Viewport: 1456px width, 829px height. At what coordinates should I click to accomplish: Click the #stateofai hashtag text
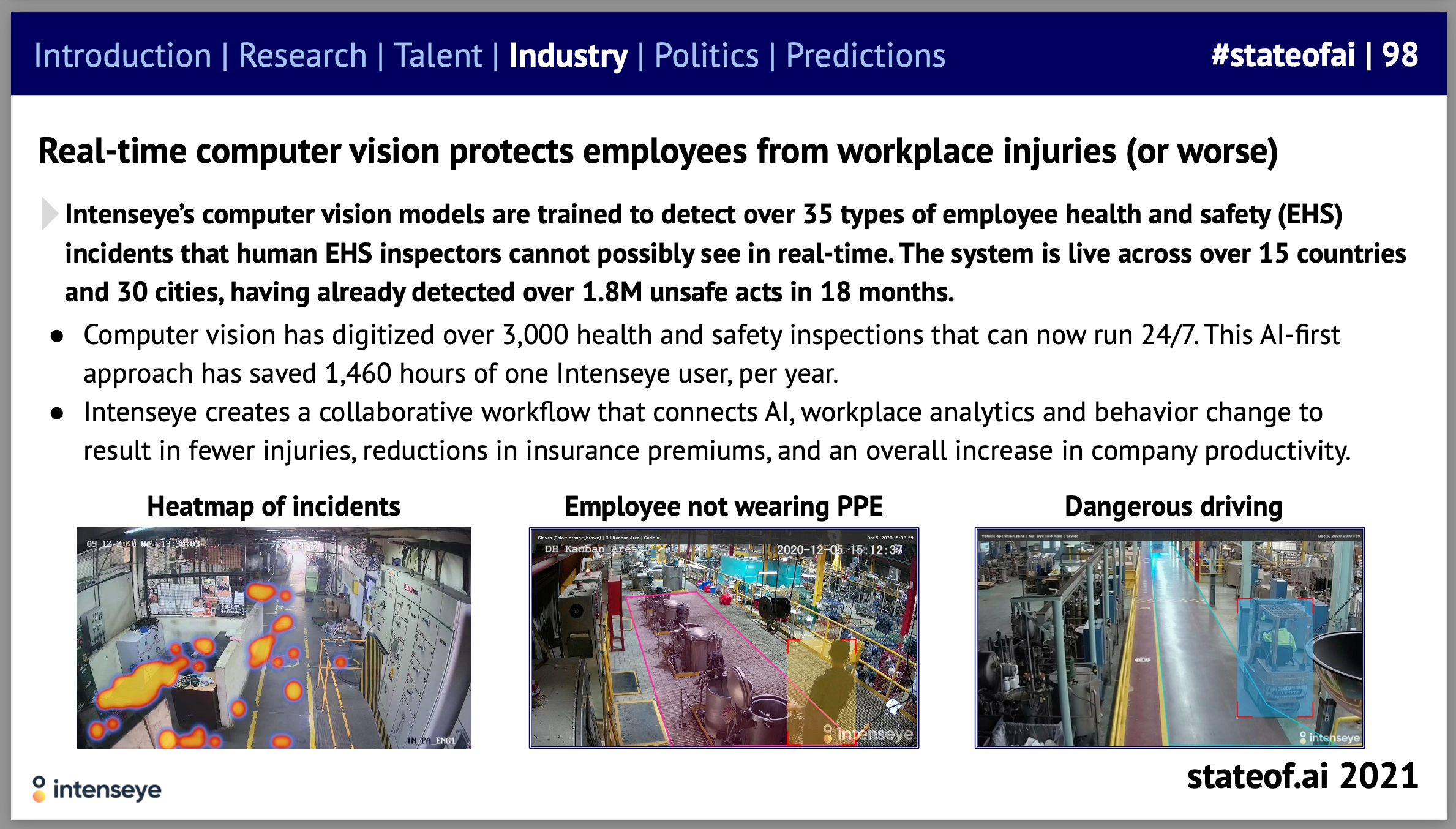pyautogui.click(x=1283, y=55)
